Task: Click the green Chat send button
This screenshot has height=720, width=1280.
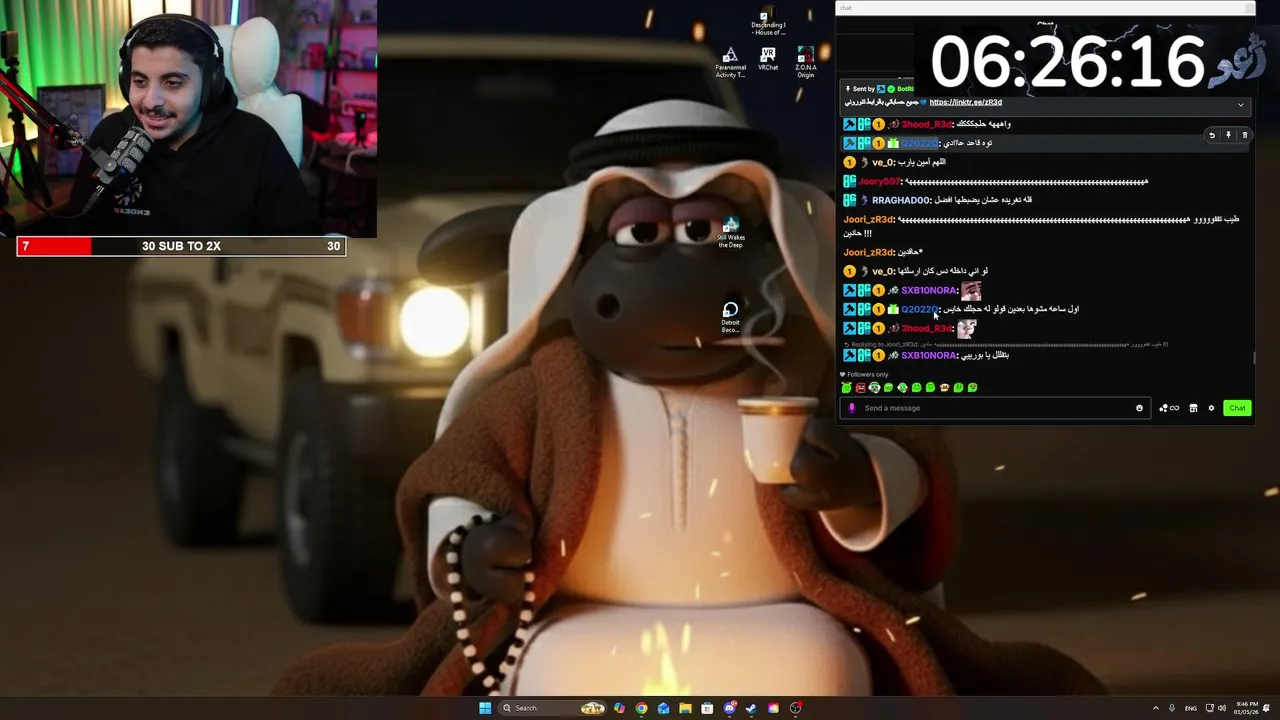Action: pos(1237,408)
